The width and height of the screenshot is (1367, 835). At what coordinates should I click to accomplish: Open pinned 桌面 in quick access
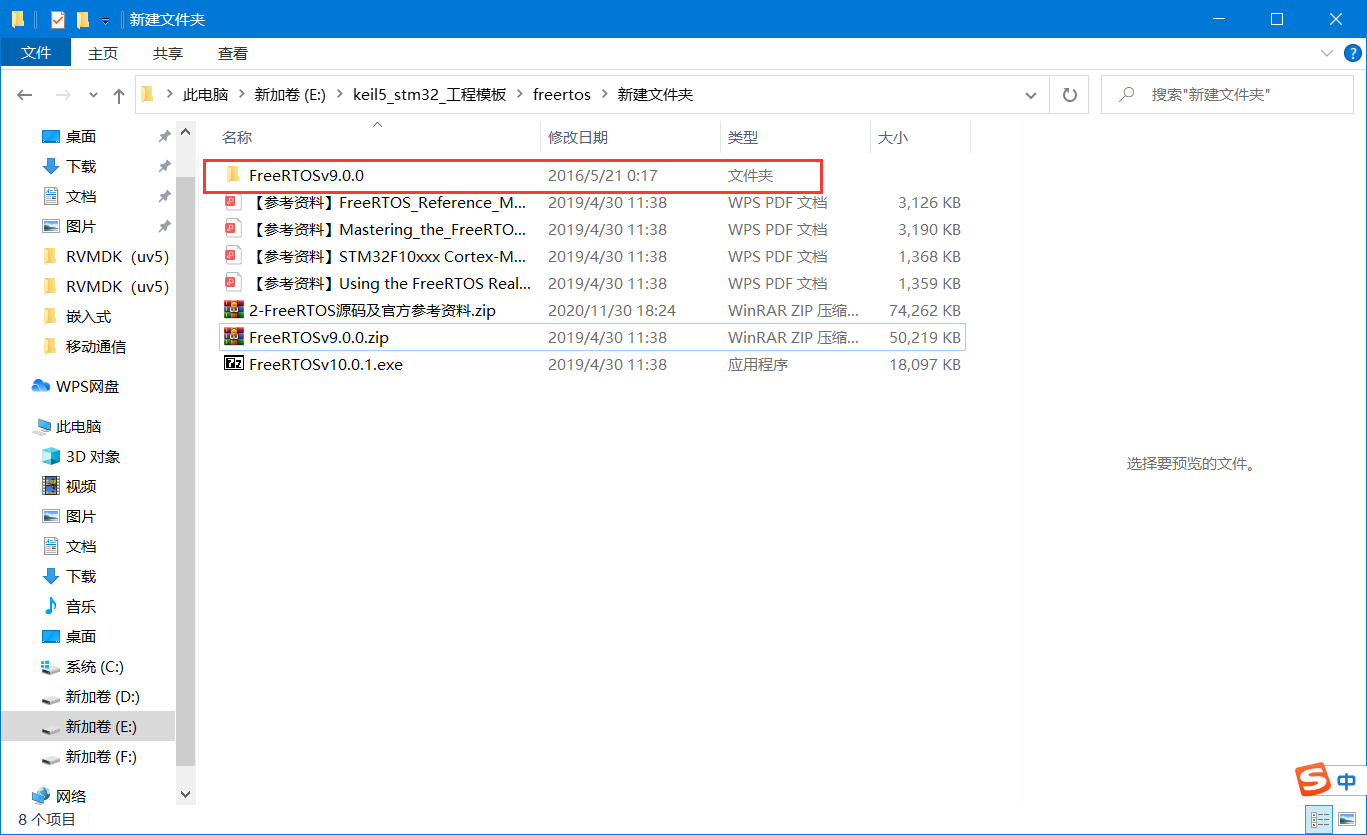(81, 136)
